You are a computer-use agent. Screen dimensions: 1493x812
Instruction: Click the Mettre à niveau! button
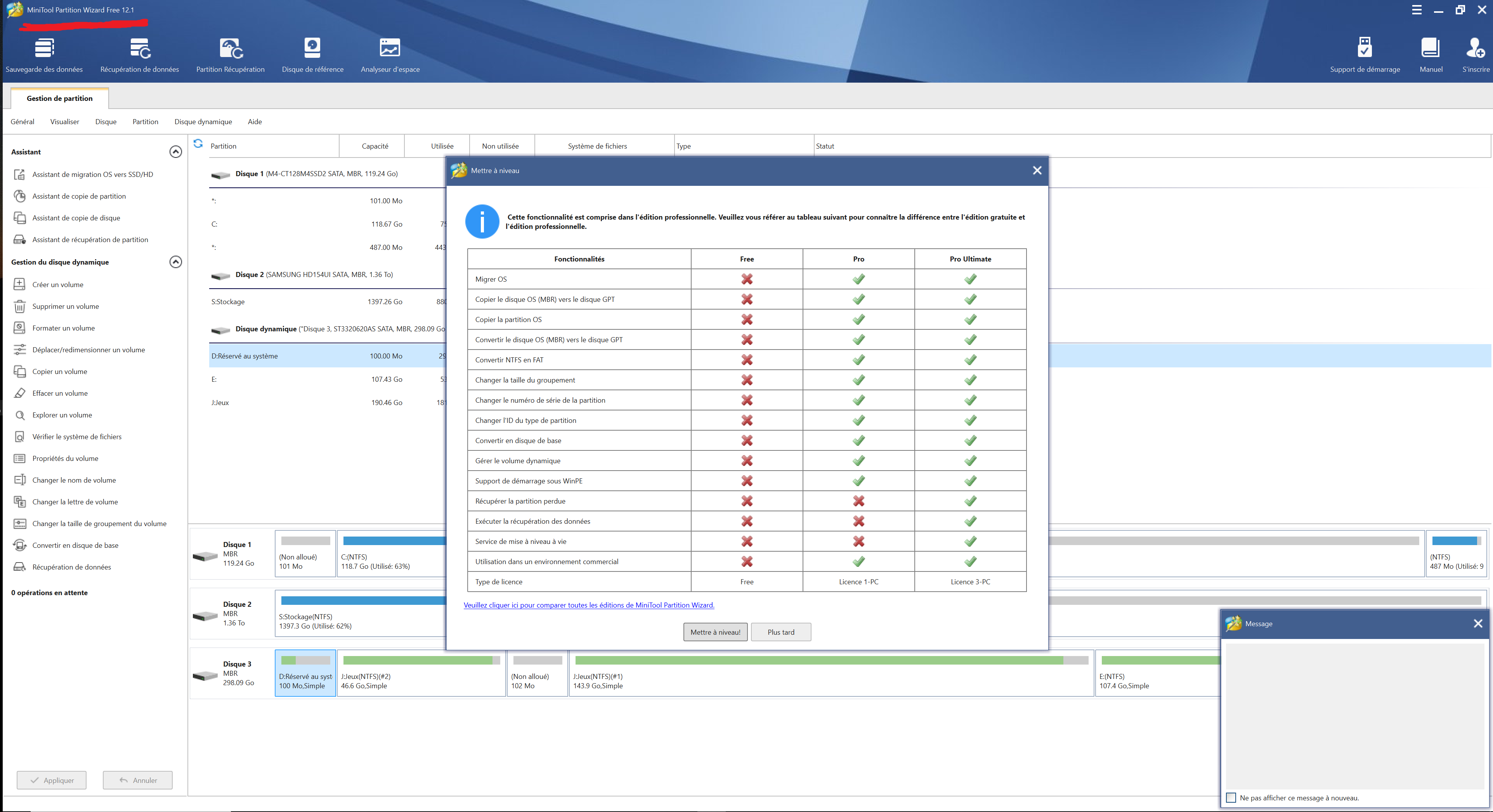(715, 632)
